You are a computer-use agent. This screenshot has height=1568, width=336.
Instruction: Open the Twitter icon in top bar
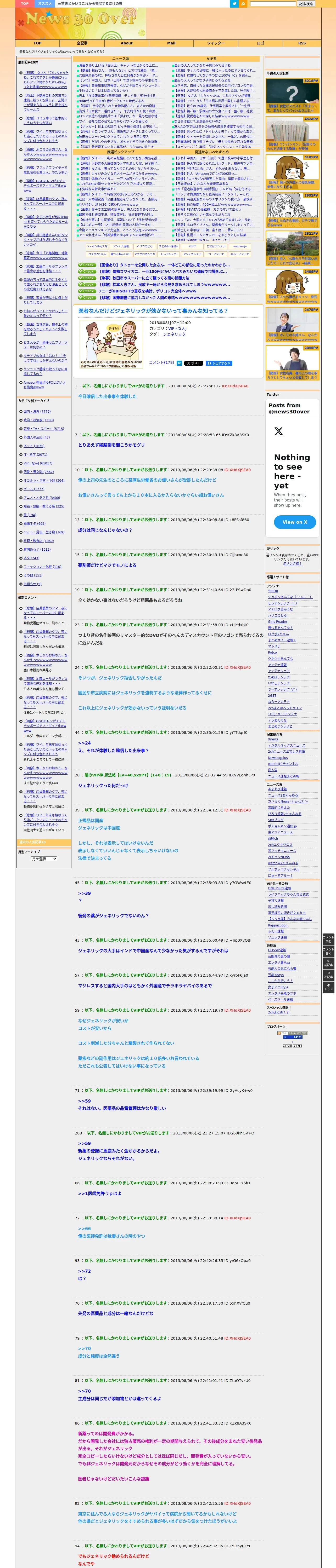click(234, 4)
